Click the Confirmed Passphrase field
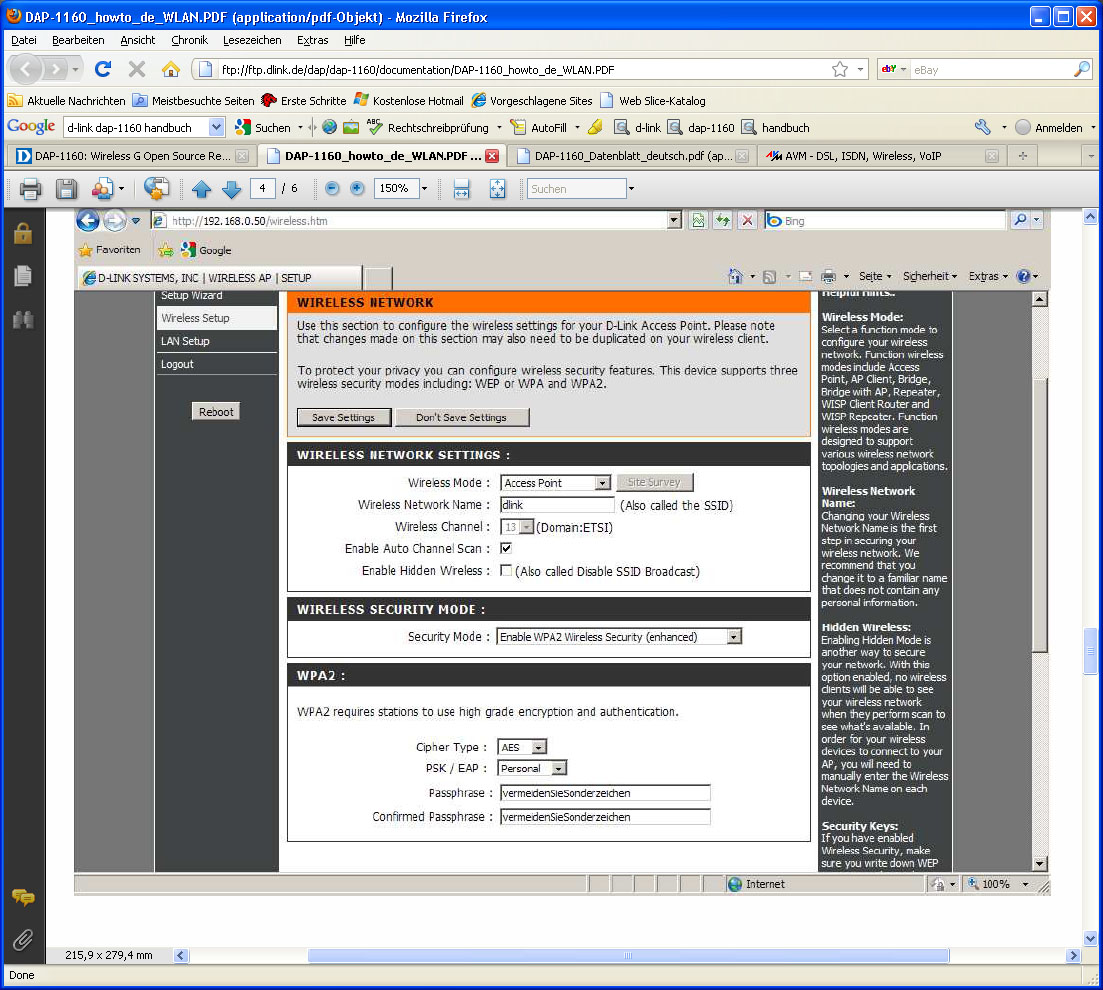Image resolution: width=1103 pixels, height=990 pixels. [x=605, y=817]
